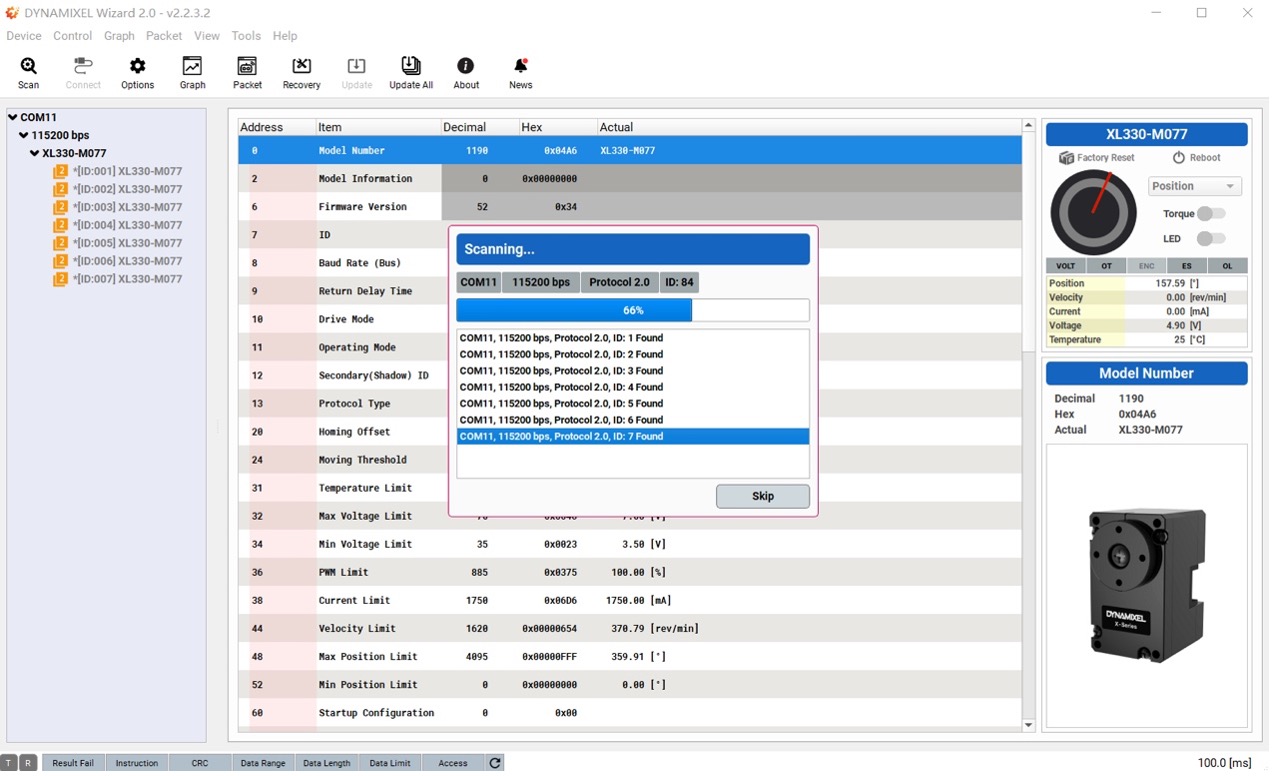Screen dimensions: 1274x776
Task: Select the ID:004 XL330-M077 device icon
Action: point(60,225)
